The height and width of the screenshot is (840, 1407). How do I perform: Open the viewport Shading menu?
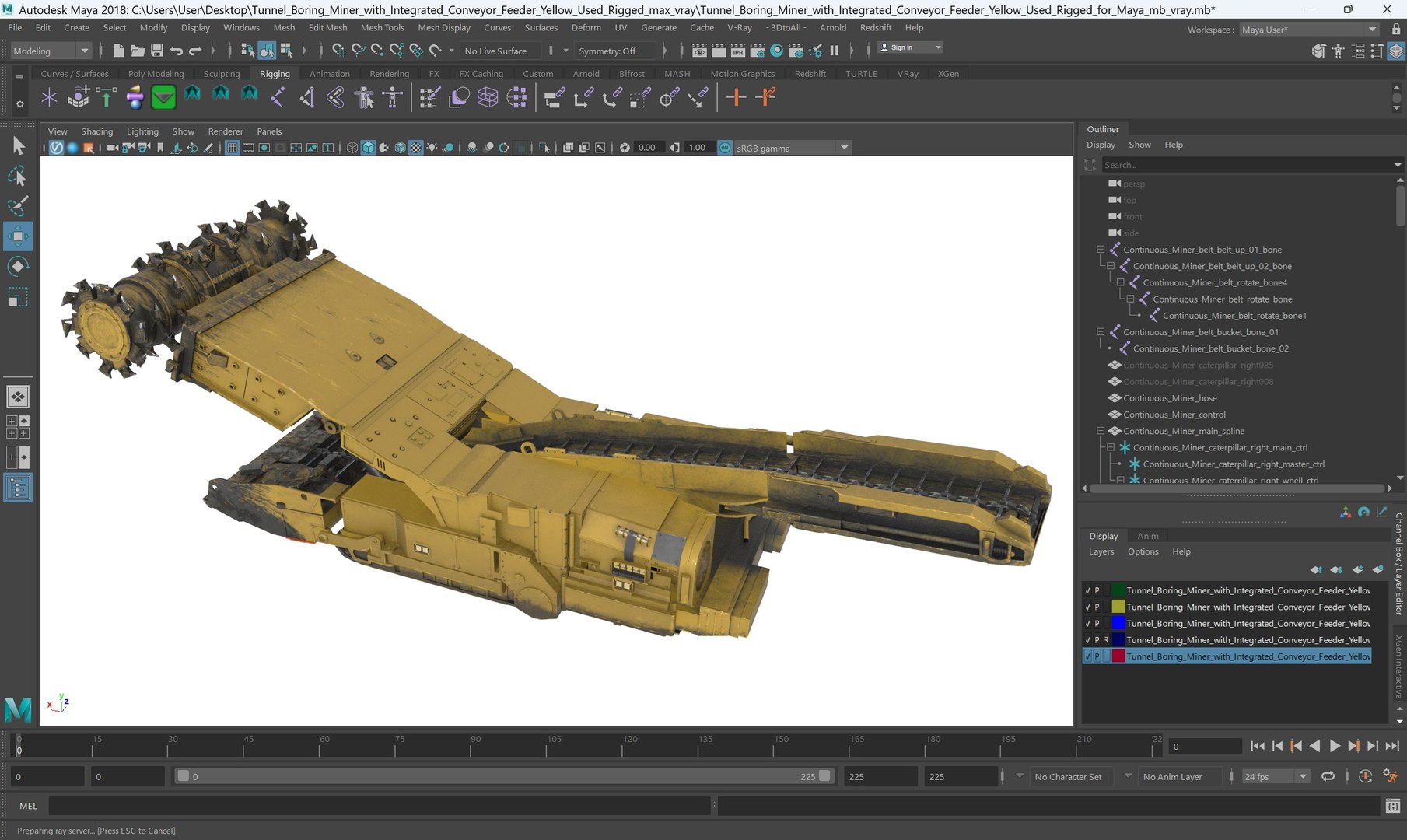(x=96, y=131)
